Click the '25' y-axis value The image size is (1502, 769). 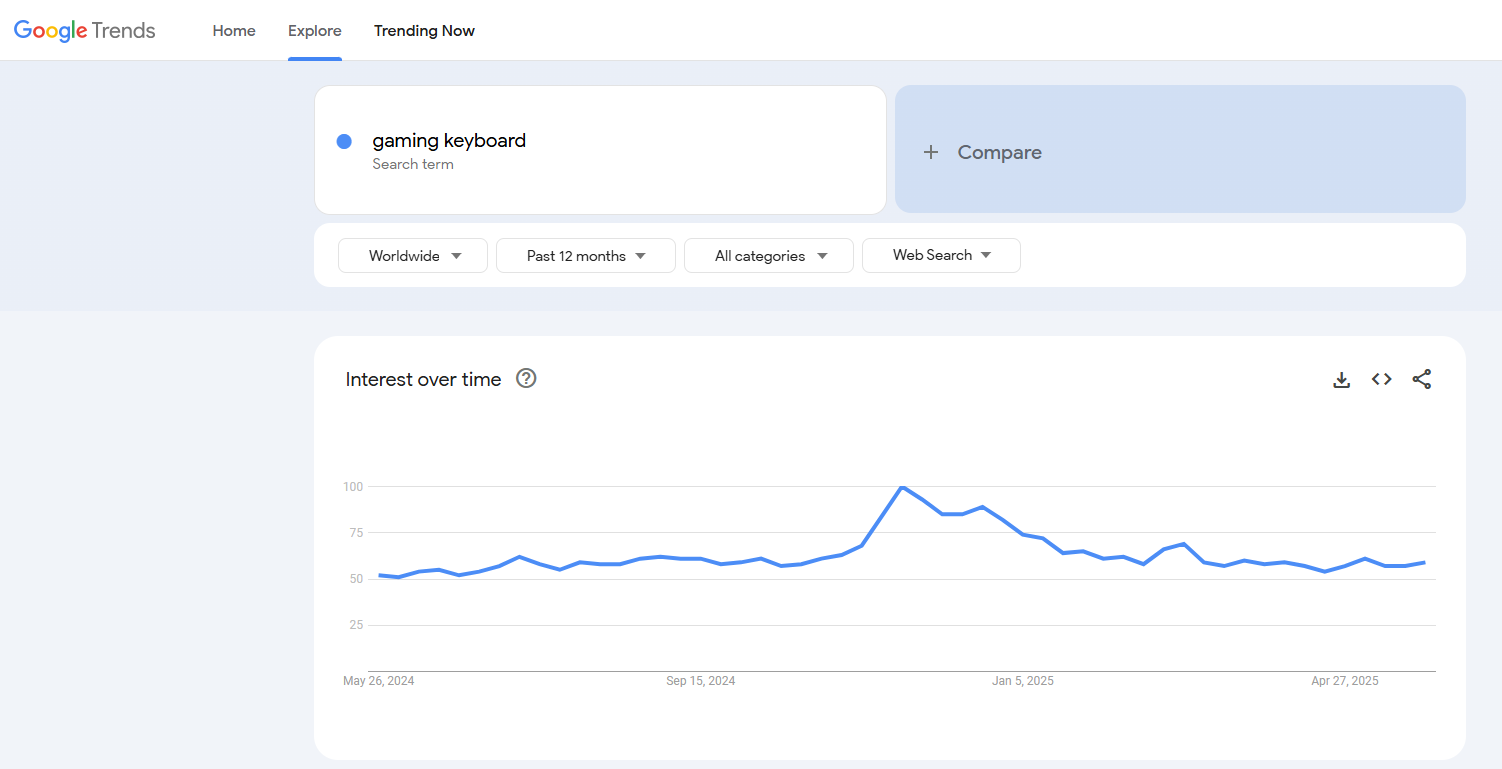[x=355, y=625]
